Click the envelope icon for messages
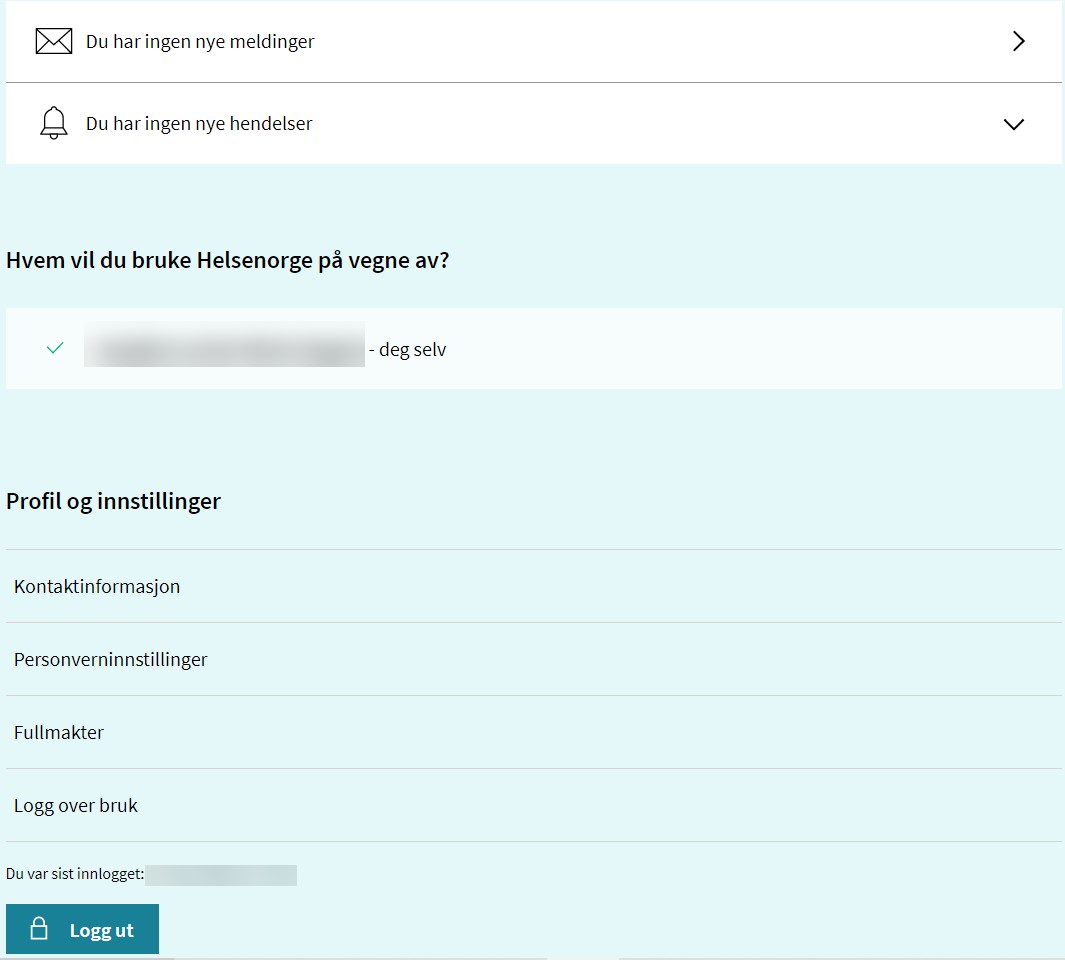The height and width of the screenshot is (960, 1065). click(x=54, y=41)
